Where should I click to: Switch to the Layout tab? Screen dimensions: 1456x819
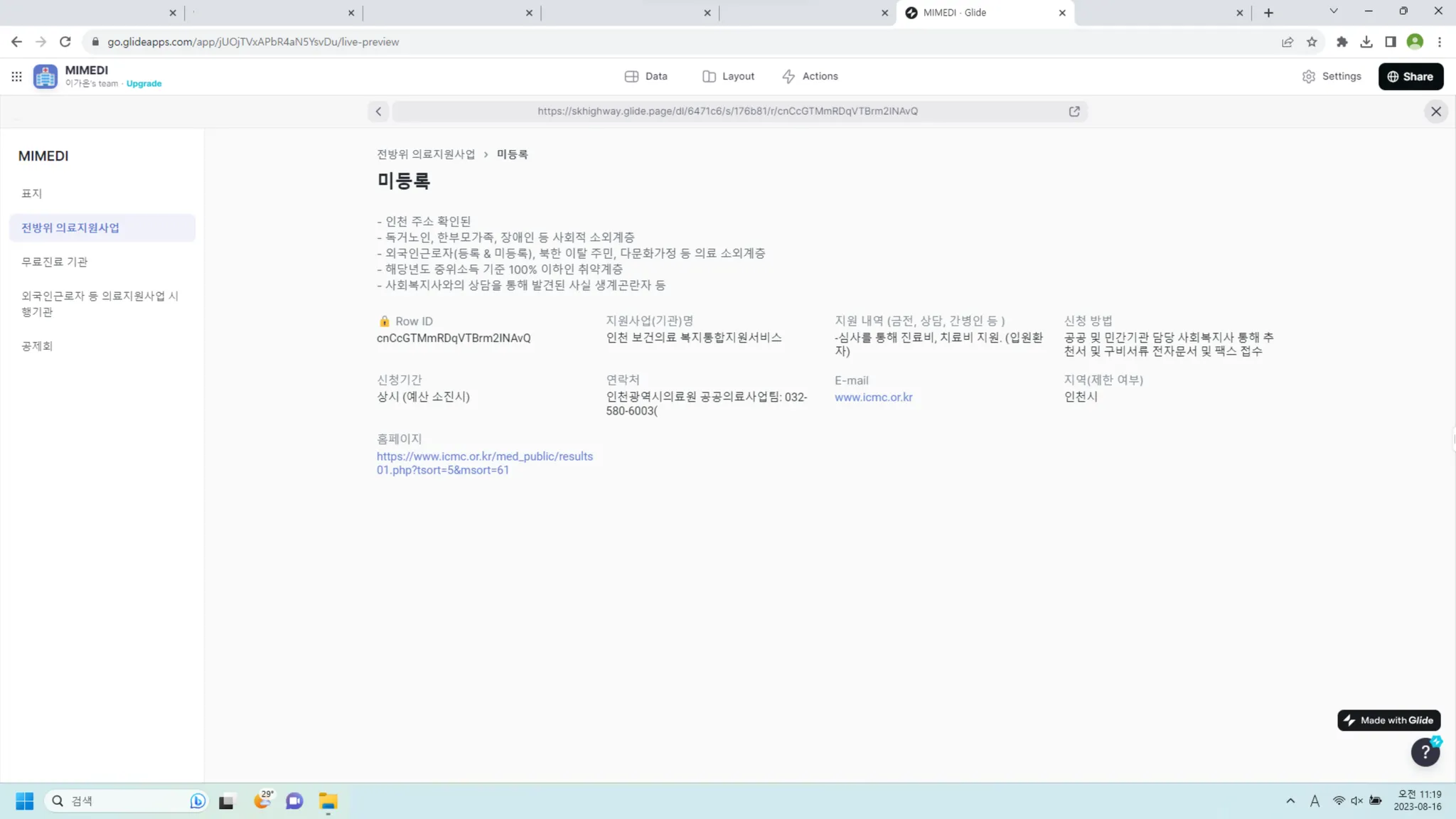728,76
